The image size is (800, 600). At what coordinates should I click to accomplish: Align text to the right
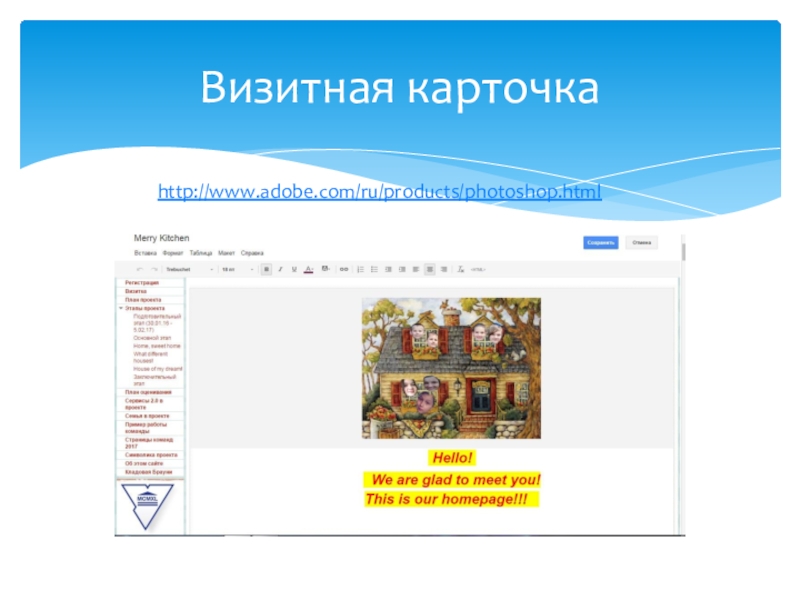tap(444, 269)
